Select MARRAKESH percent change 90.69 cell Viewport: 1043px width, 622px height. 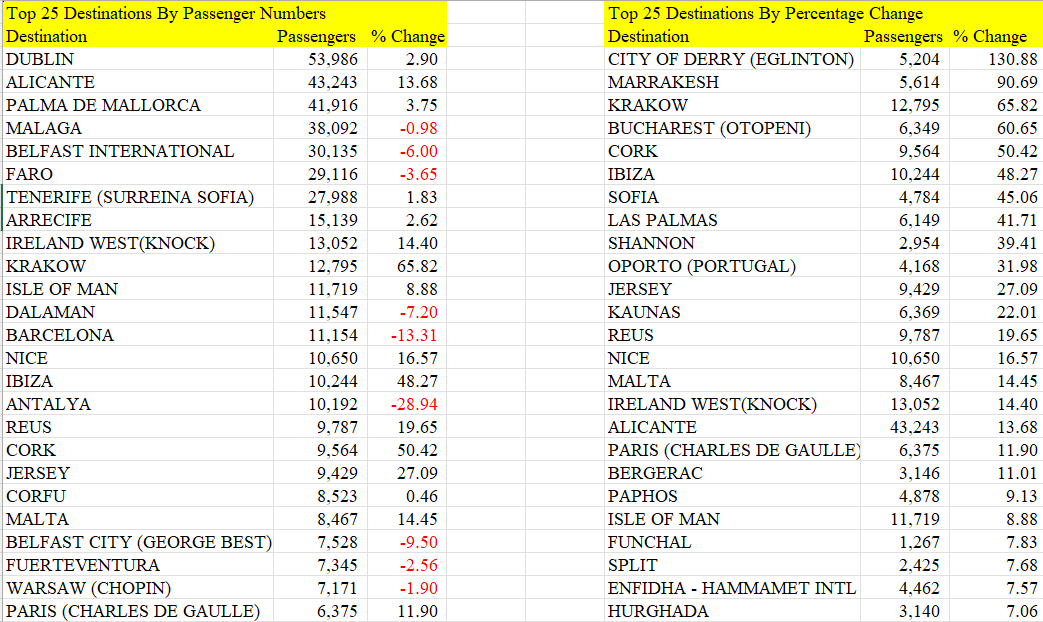[x=996, y=82]
